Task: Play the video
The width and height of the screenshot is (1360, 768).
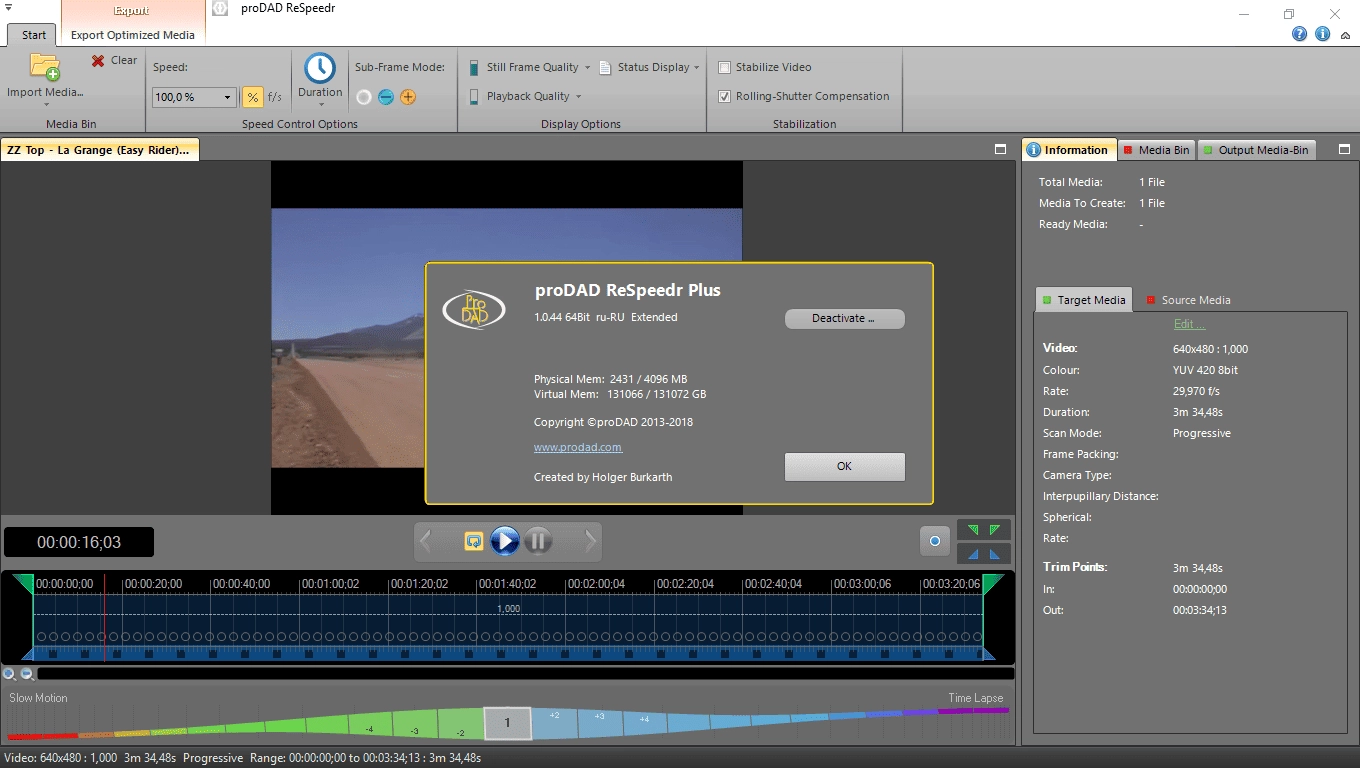Action: click(505, 541)
